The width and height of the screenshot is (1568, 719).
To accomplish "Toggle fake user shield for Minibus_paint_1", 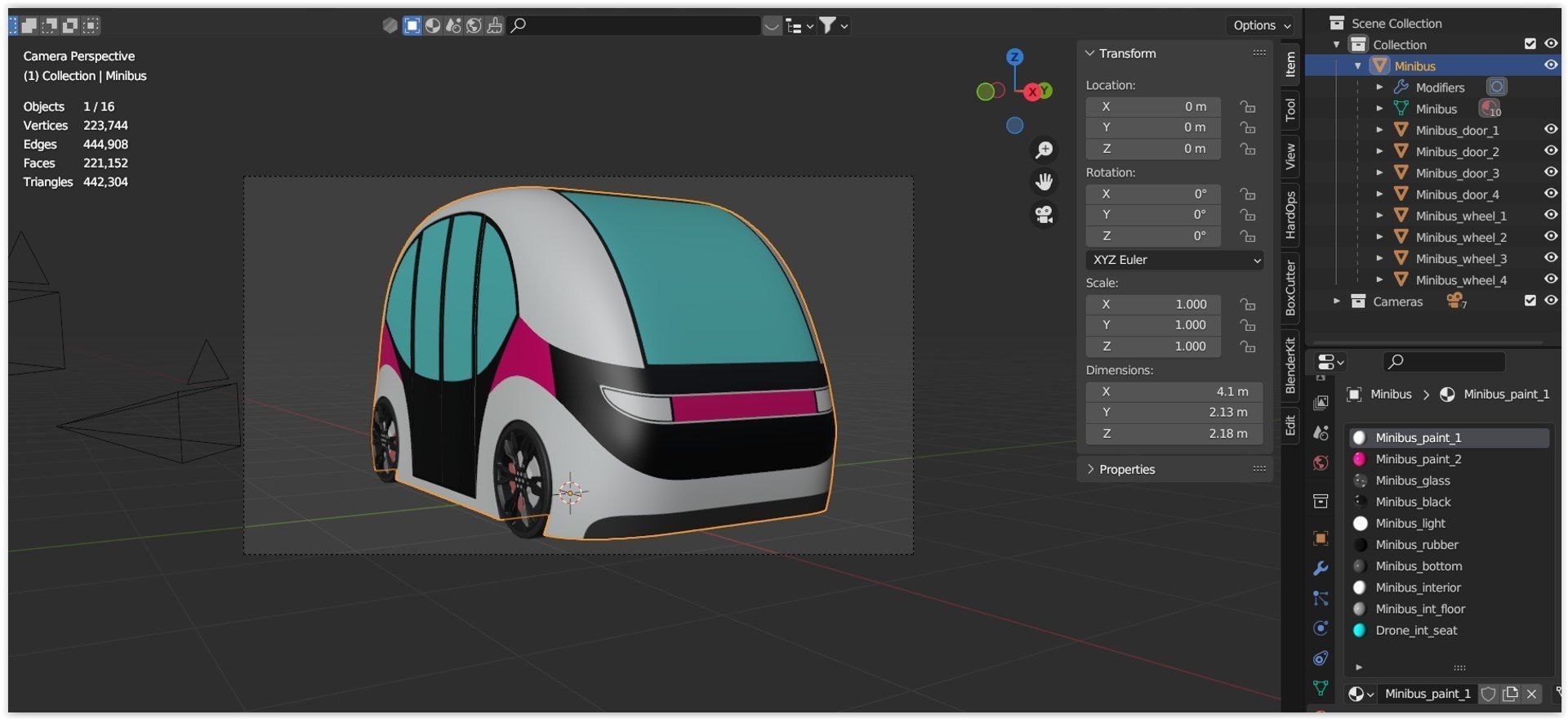I will coord(1489,694).
